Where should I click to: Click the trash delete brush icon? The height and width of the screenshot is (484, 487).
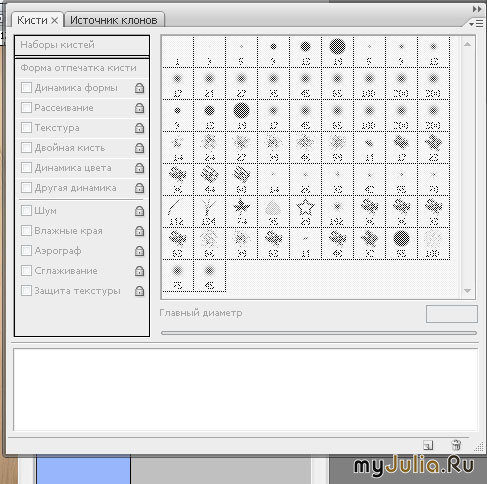click(x=456, y=445)
